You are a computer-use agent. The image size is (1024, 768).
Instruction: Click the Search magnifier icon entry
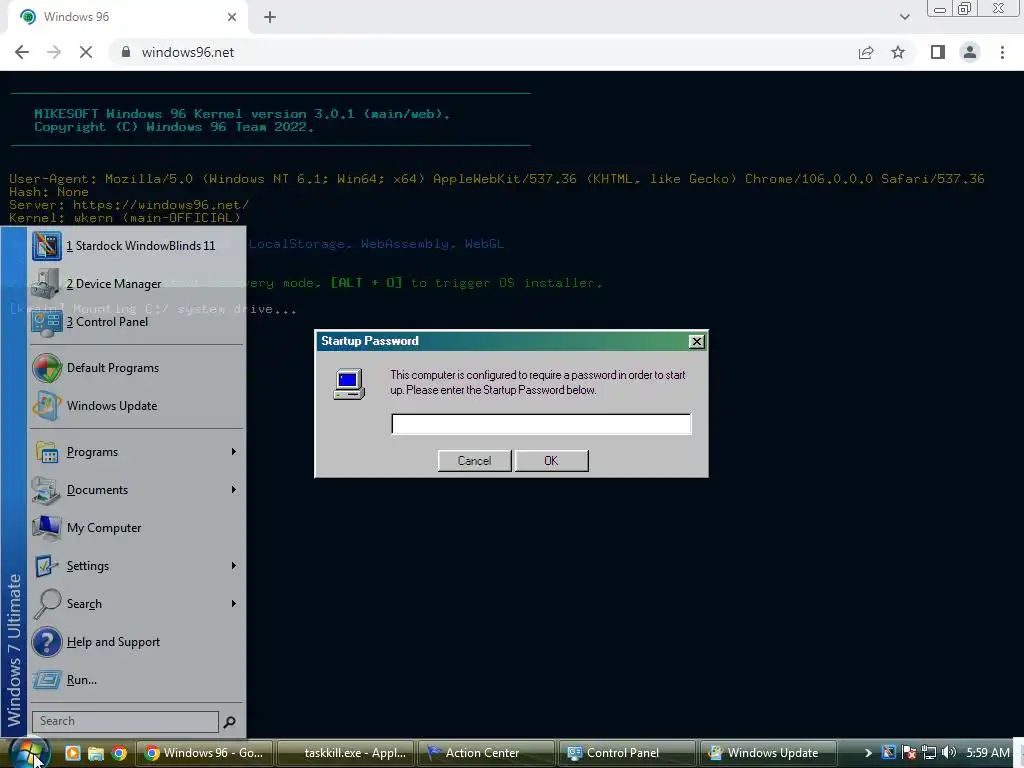(x=47, y=604)
